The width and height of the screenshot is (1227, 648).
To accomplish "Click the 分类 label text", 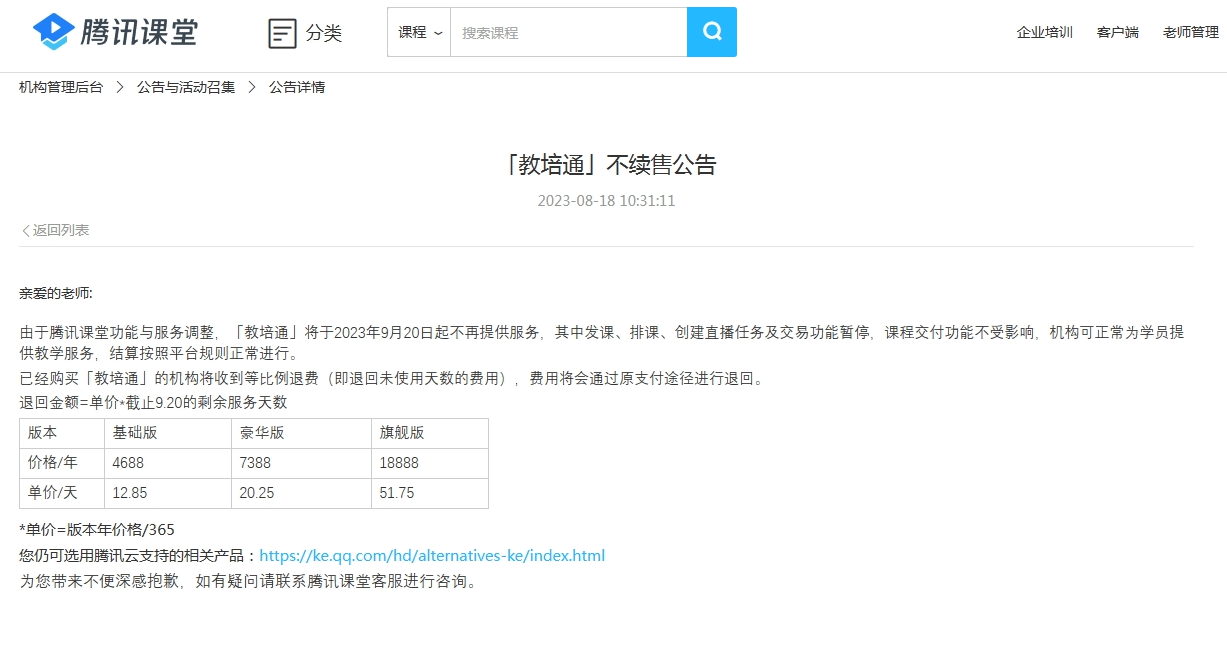I will pos(324,33).
